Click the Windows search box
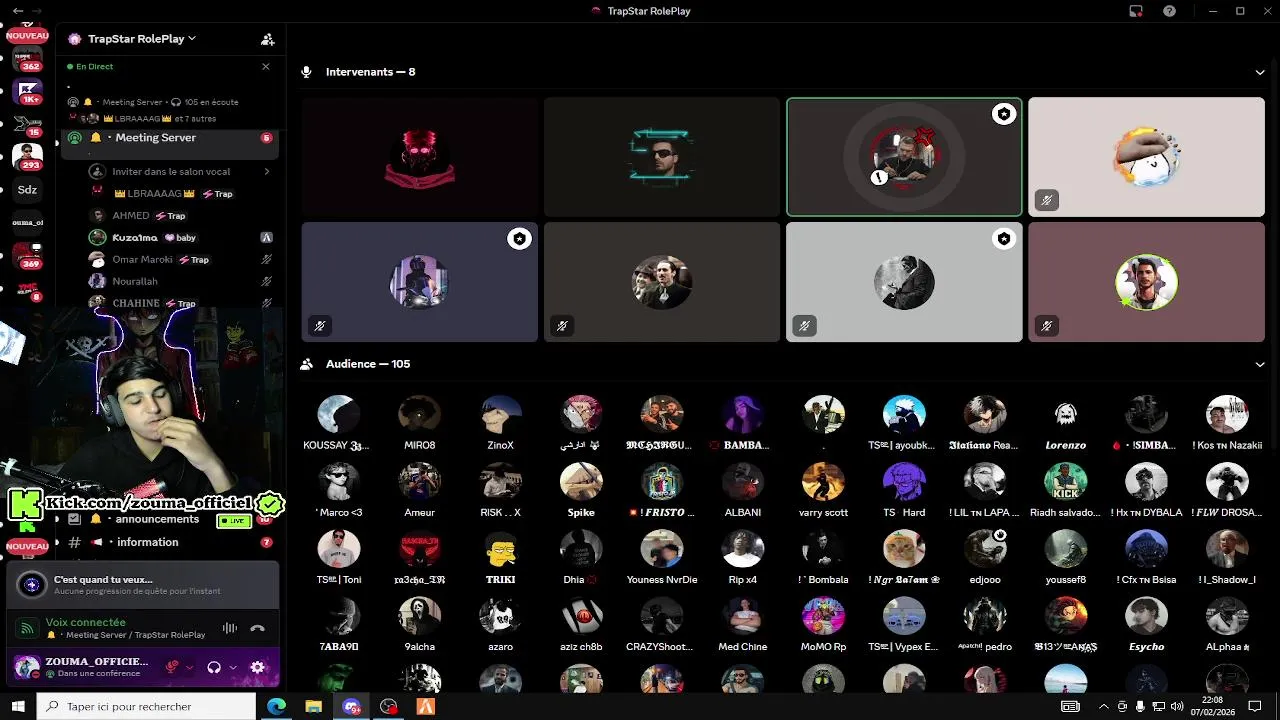 [x=146, y=706]
